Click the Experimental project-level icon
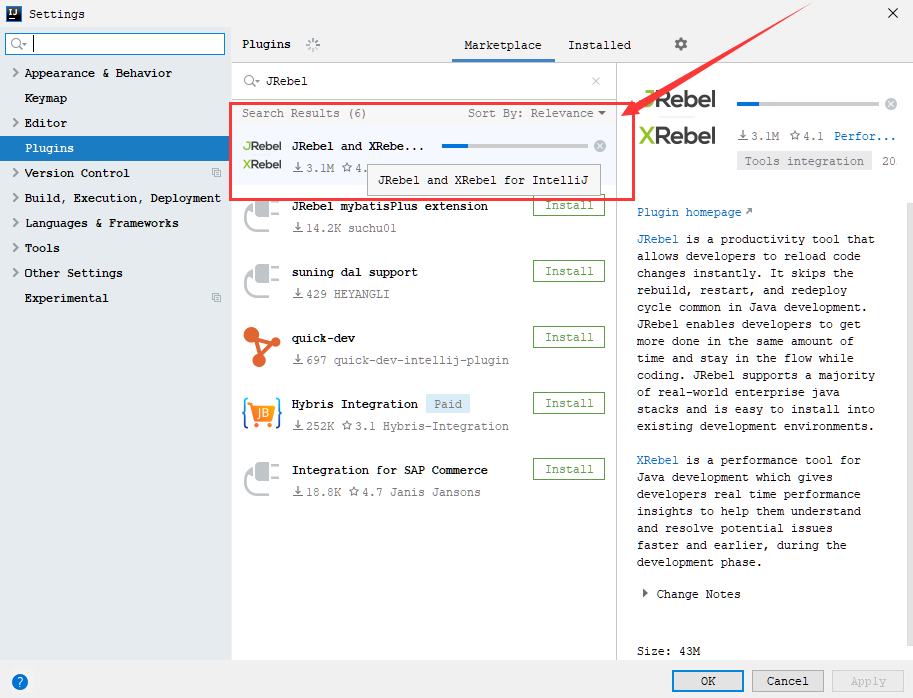The height and width of the screenshot is (698, 913). tap(217, 297)
